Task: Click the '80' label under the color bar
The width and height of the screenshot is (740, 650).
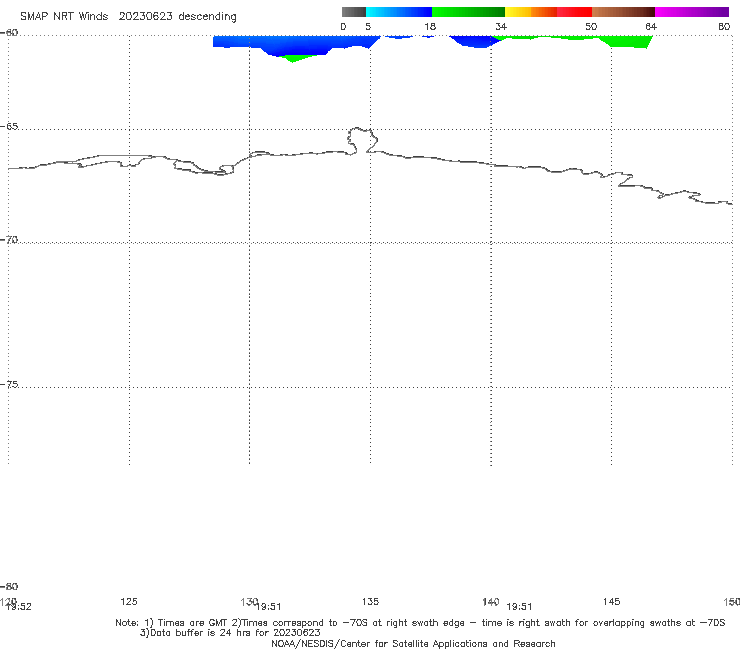Action: (x=724, y=27)
